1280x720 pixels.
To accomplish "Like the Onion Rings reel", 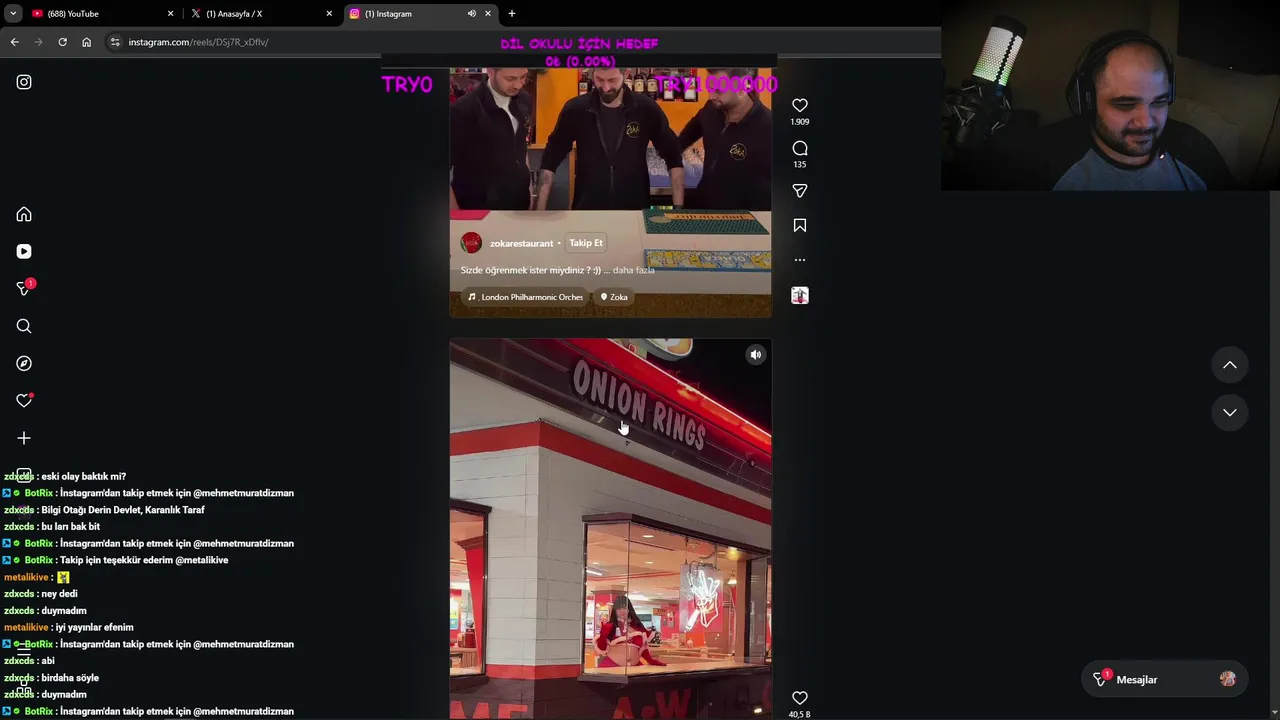I will pyautogui.click(x=800, y=698).
